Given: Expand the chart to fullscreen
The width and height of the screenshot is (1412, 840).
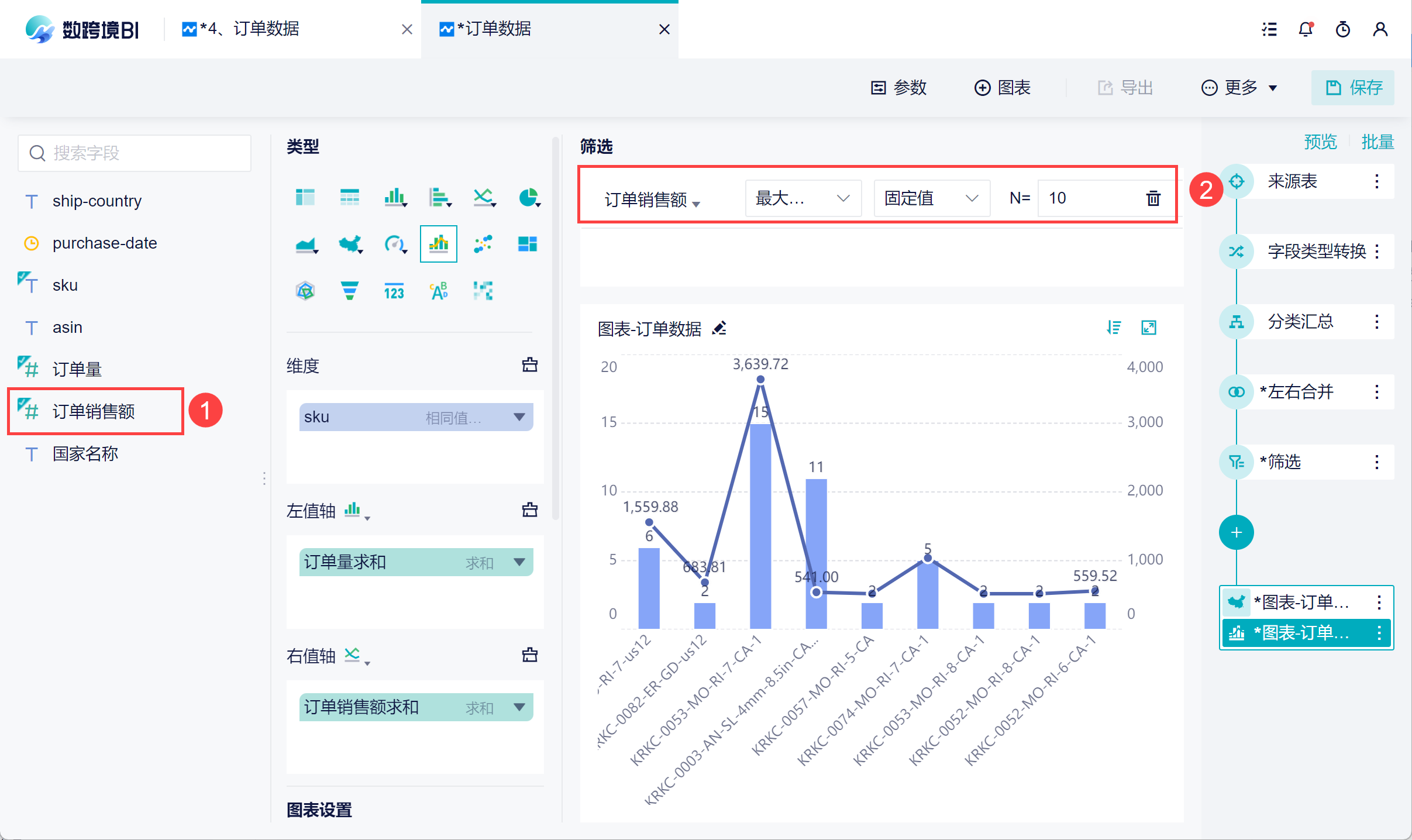Looking at the screenshot, I should point(1149,328).
